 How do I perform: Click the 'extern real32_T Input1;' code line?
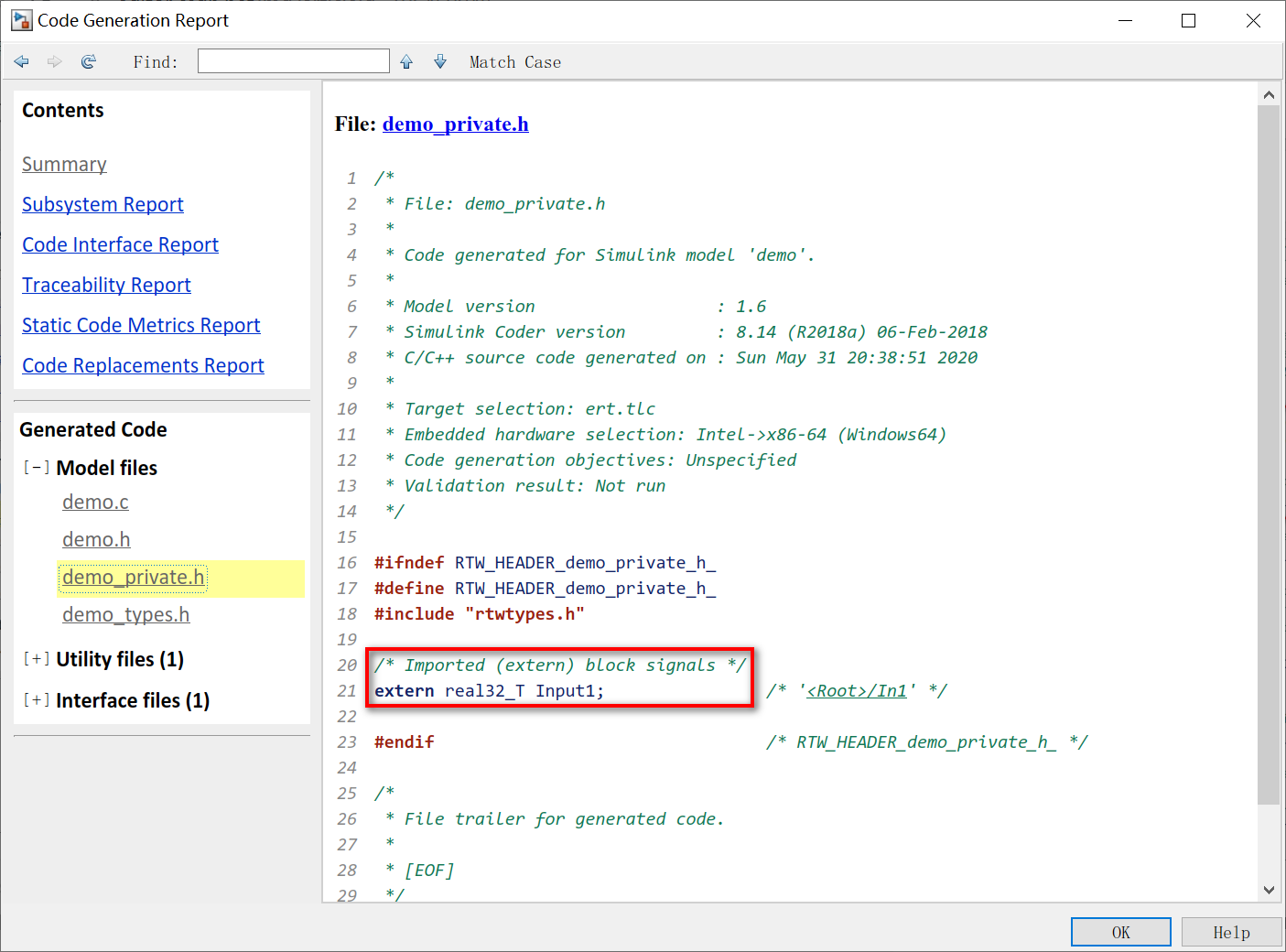pyautogui.click(x=490, y=691)
